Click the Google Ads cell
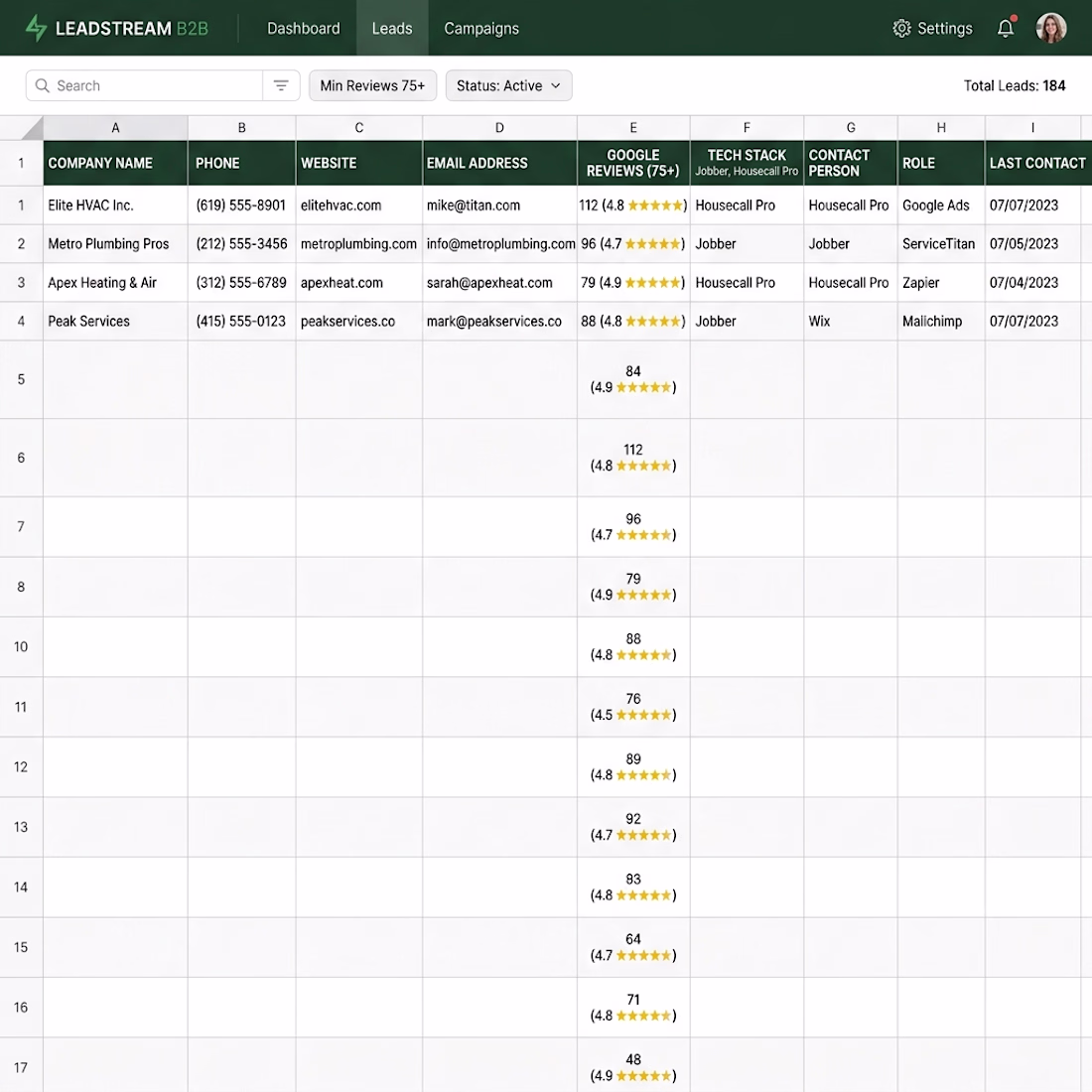Image resolution: width=1092 pixels, height=1092 pixels. tap(941, 205)
